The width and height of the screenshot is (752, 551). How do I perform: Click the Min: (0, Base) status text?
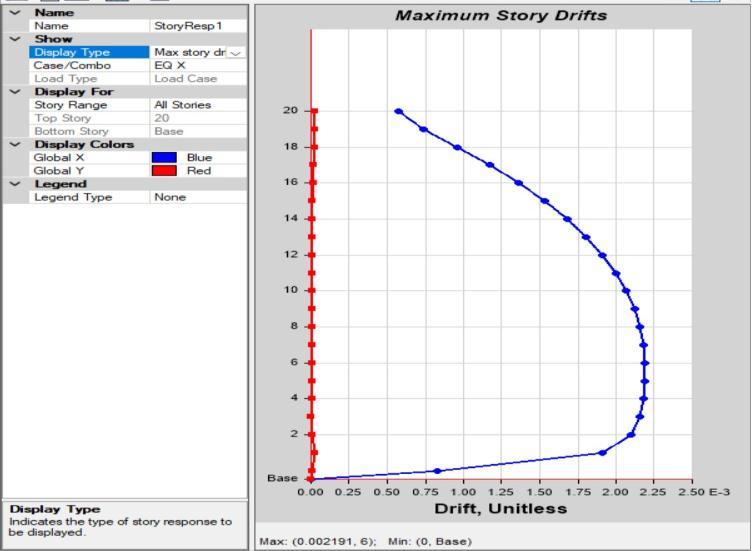point(430,541)
